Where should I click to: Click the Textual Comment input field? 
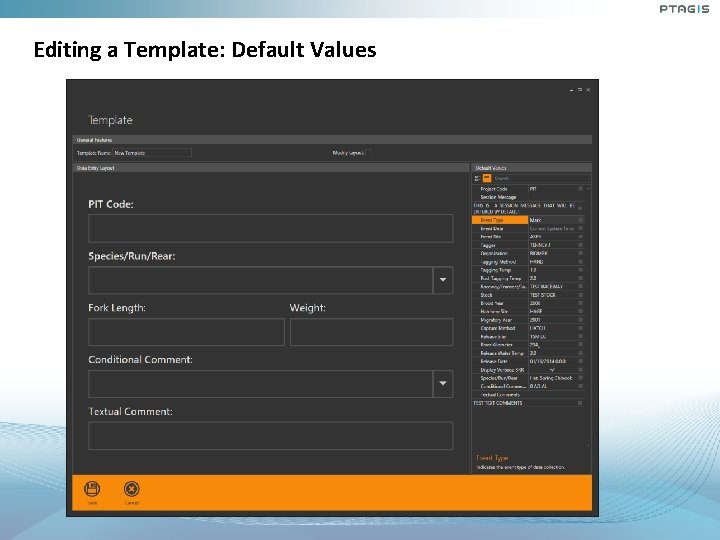coord(270,436)
